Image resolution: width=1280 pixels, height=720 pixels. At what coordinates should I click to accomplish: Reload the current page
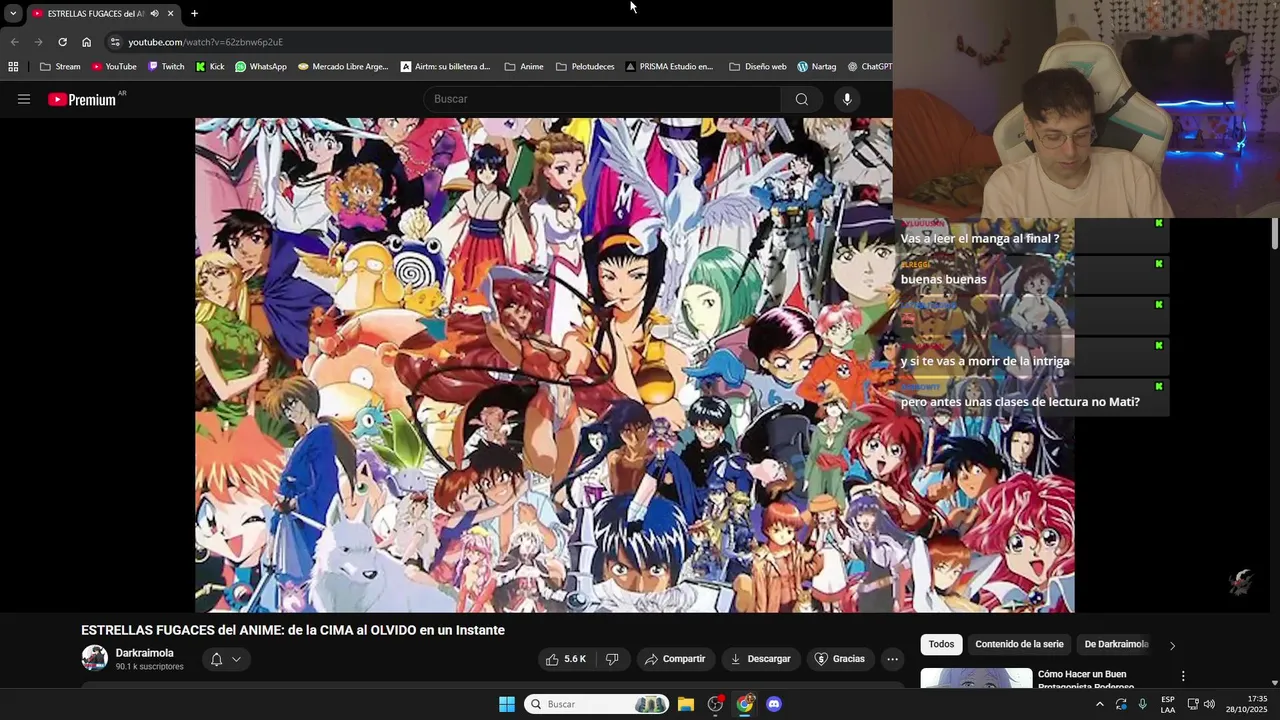(x=62, y=42)
